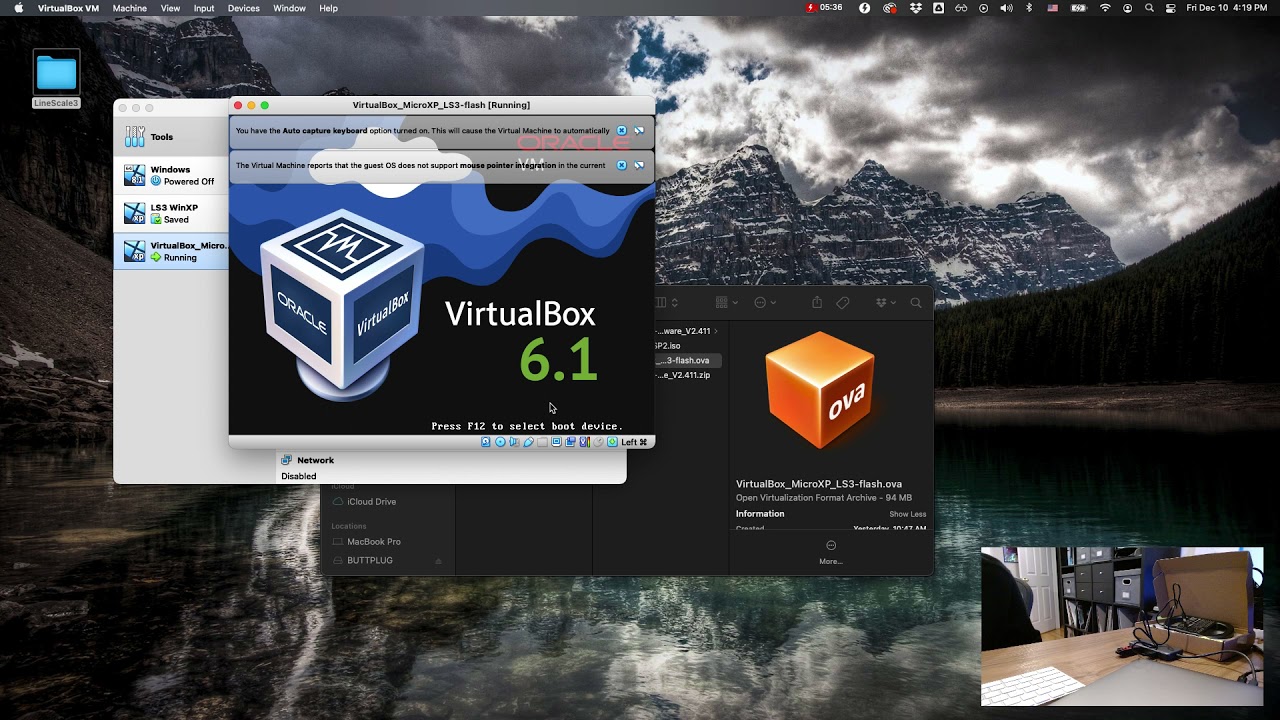Select the running VirtualBox_Micro machine entry
This screenshot has width=1280, height=720.
click(x=171, y=252)
